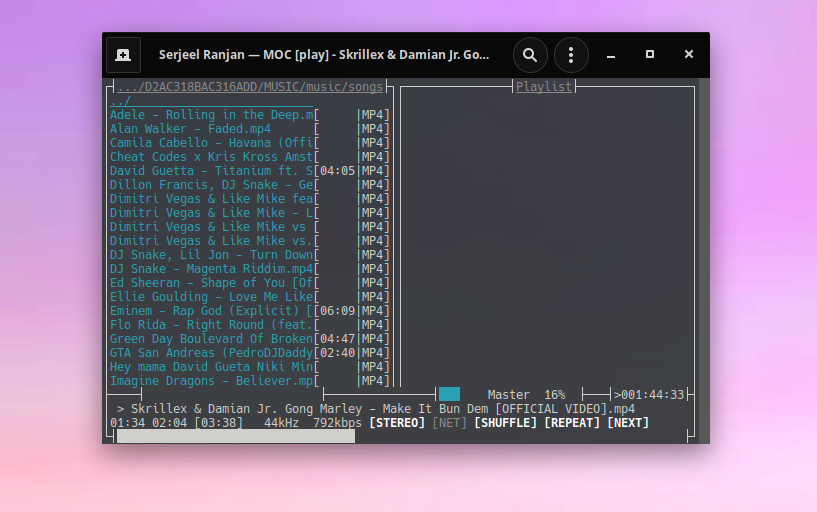
Task: Open the terminal search icon
Action: coord(530,55)
